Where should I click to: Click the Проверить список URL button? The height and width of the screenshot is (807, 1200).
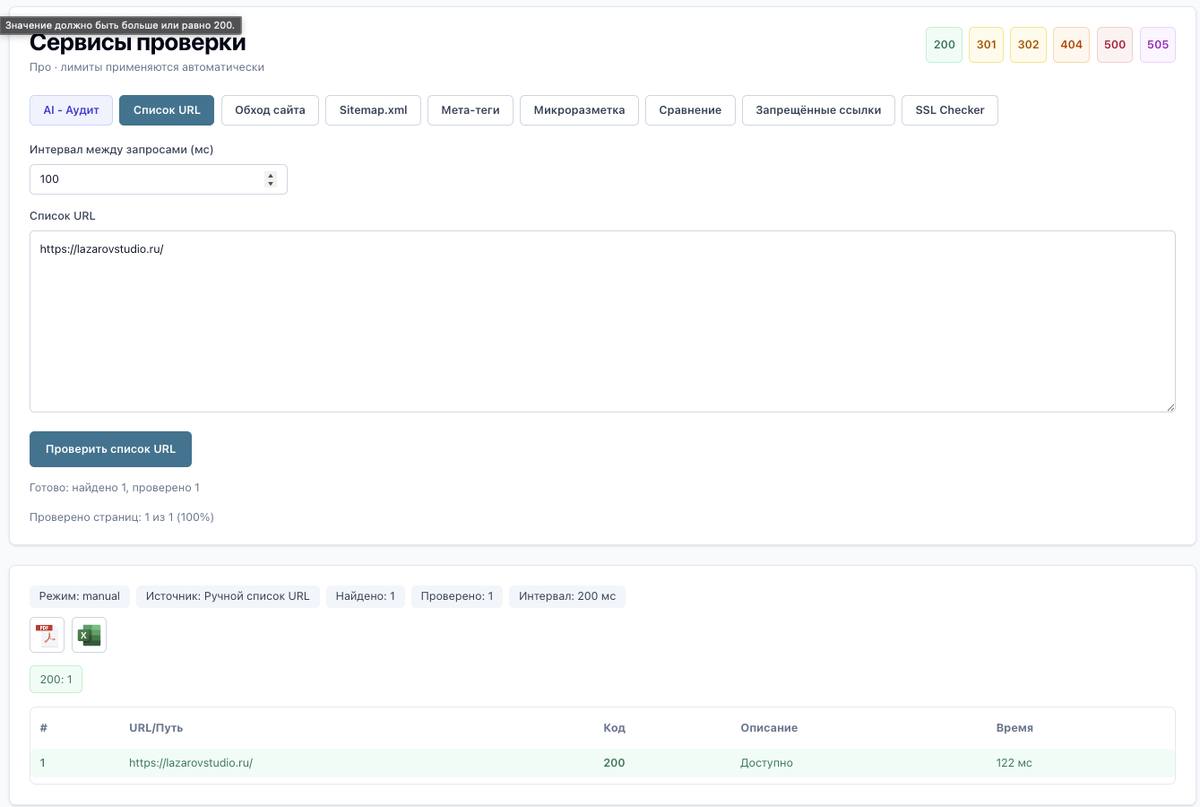coord(111,449)
